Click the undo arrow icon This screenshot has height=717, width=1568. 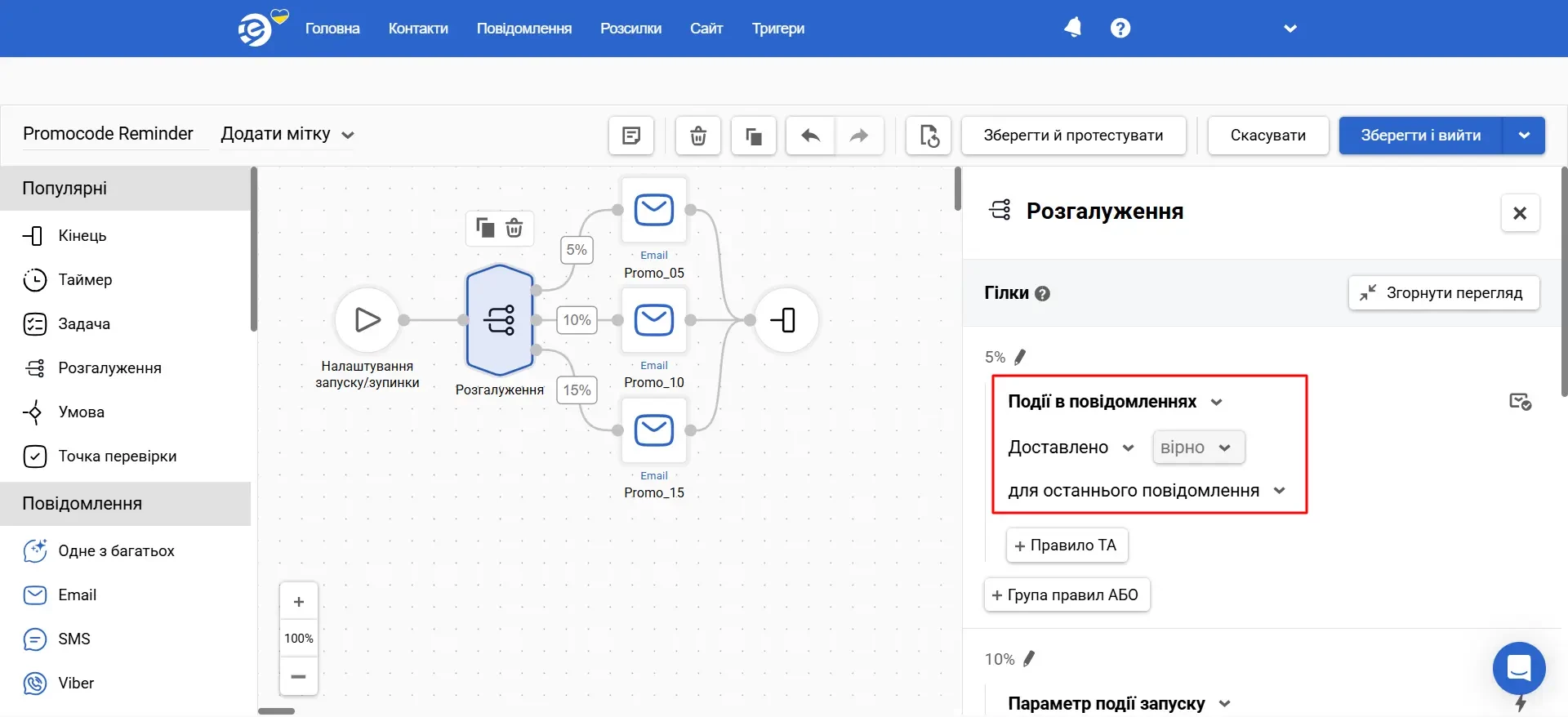click(810, 136)
